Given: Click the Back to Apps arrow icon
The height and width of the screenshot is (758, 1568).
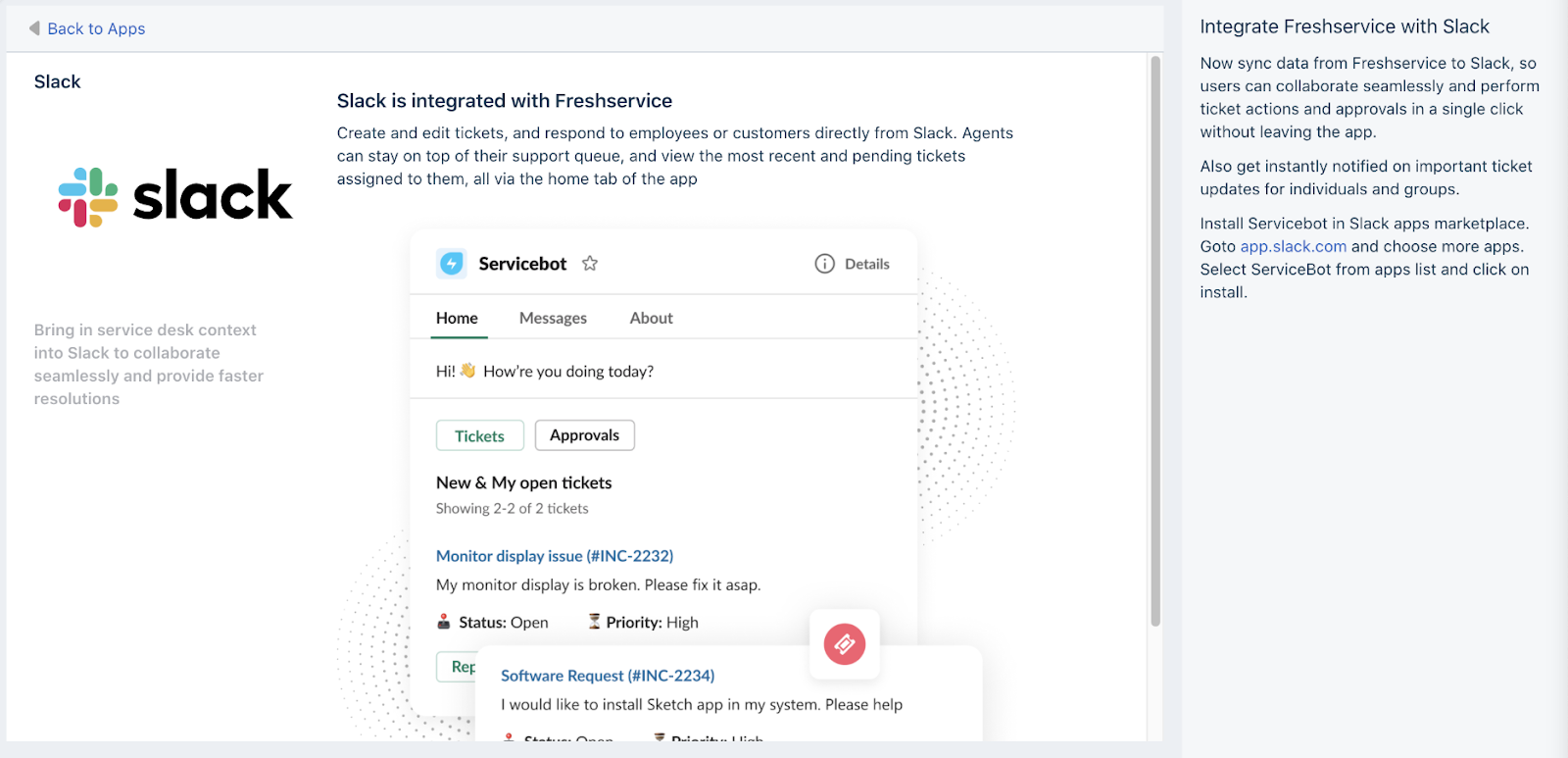Looking at the screenshot, I should [35, 28].
